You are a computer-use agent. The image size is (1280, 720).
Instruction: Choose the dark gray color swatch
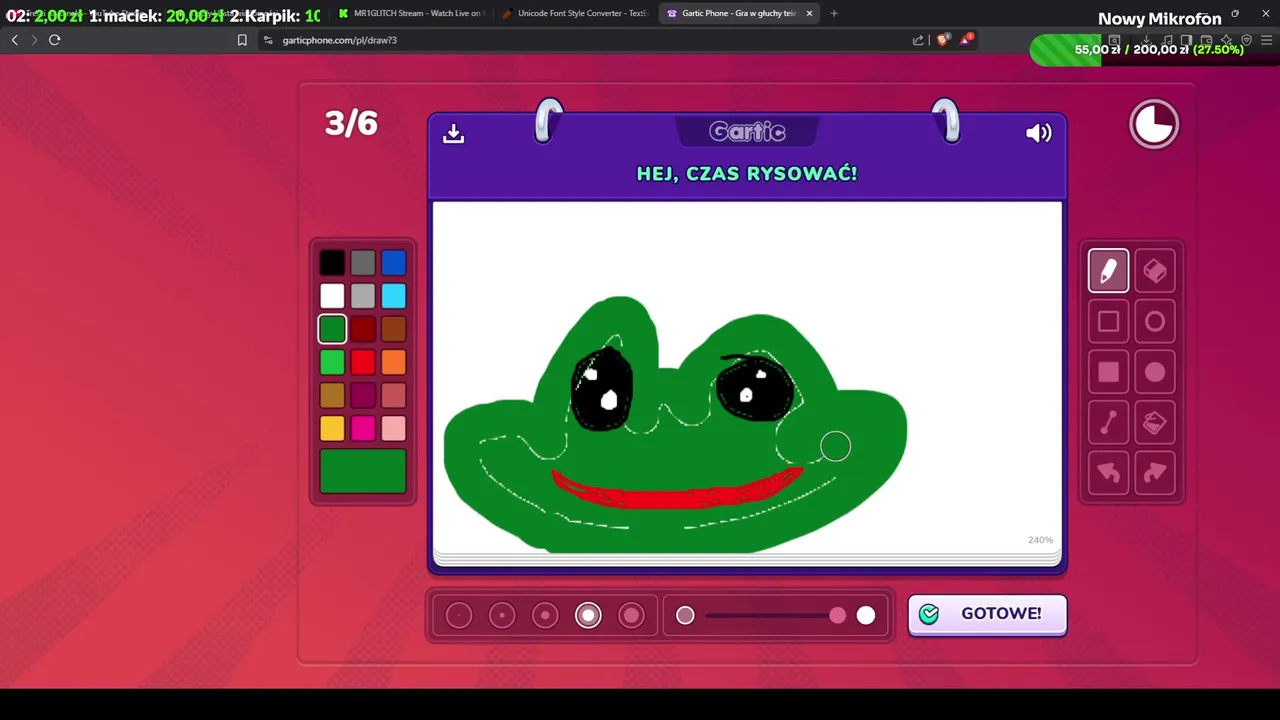[363, 263]
